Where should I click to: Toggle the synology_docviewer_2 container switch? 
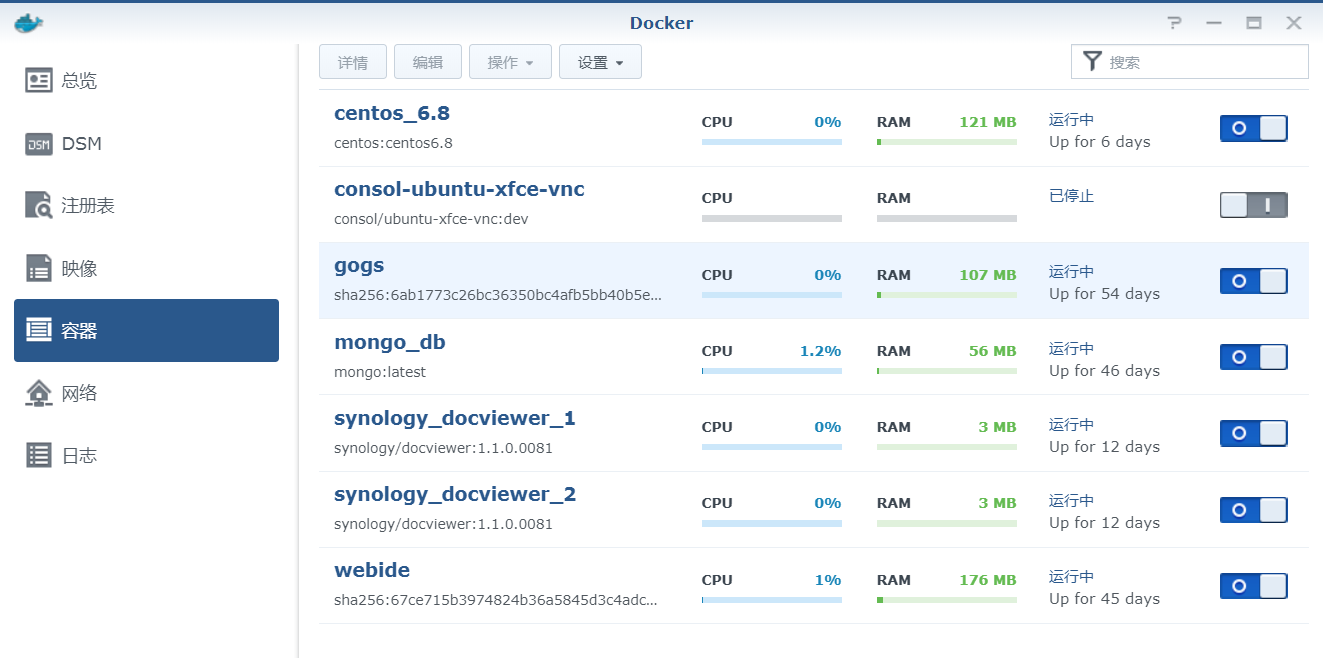1253,510
